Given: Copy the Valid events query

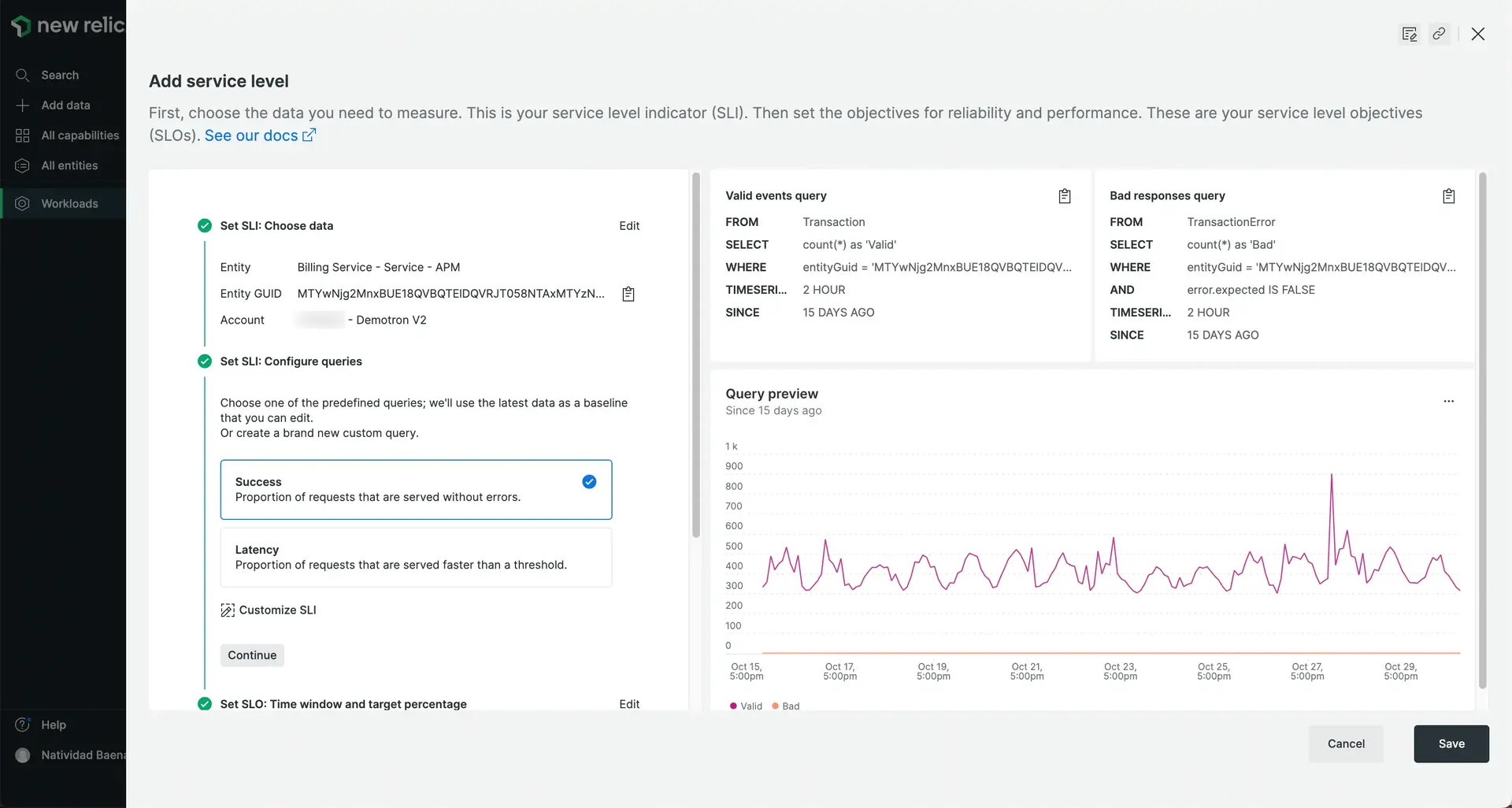Looking at the screenshot, I should point(1064,196).
